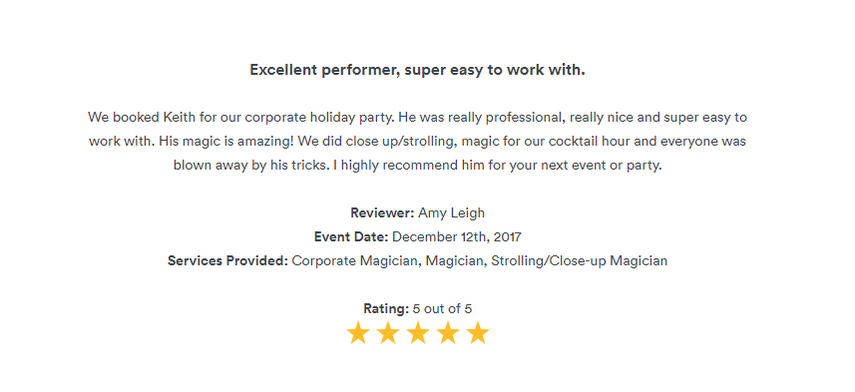
Task: Click the 'Rating:' label
Action: 386,309
